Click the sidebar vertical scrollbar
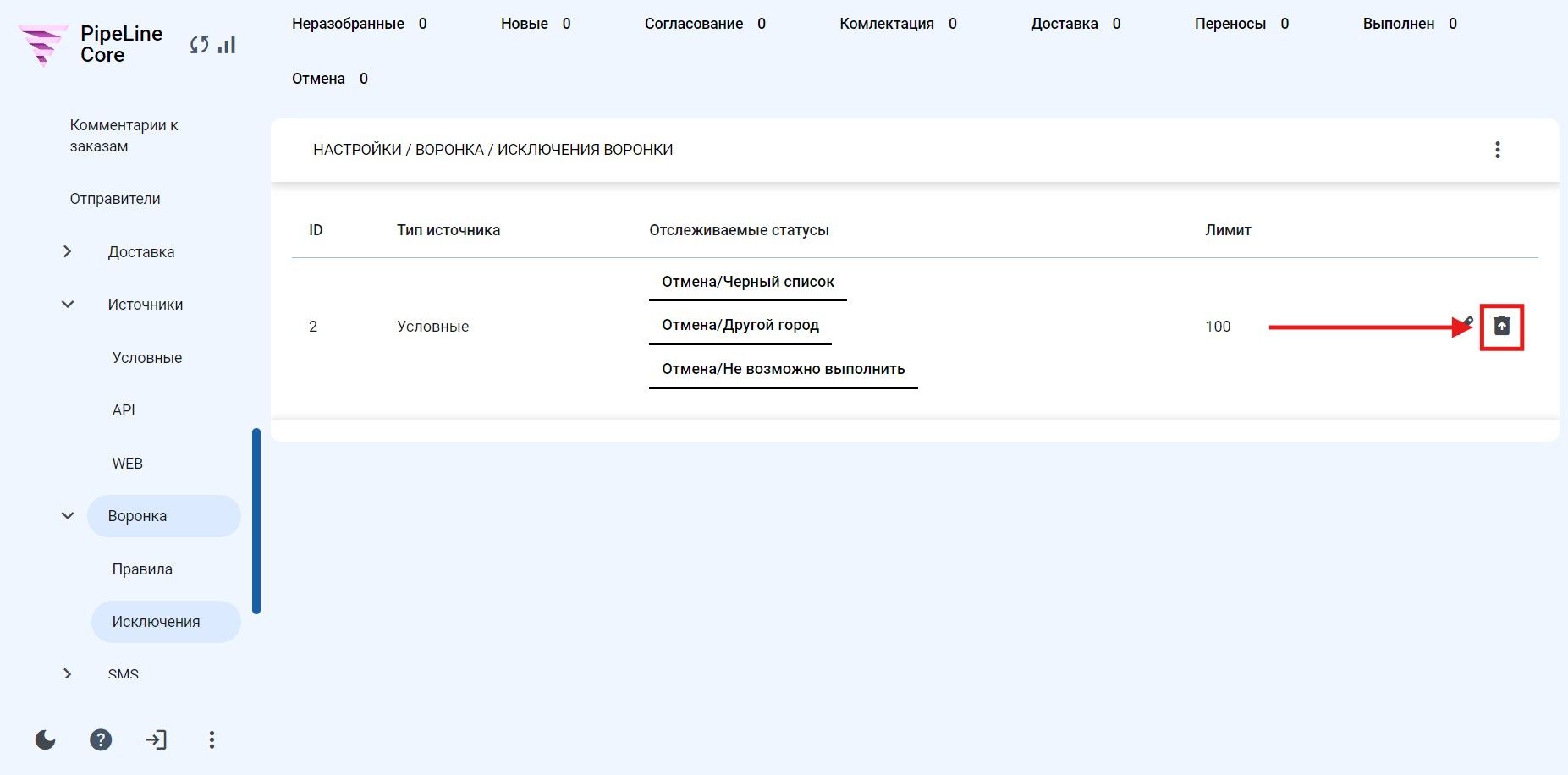 click(x=256, y=521)
